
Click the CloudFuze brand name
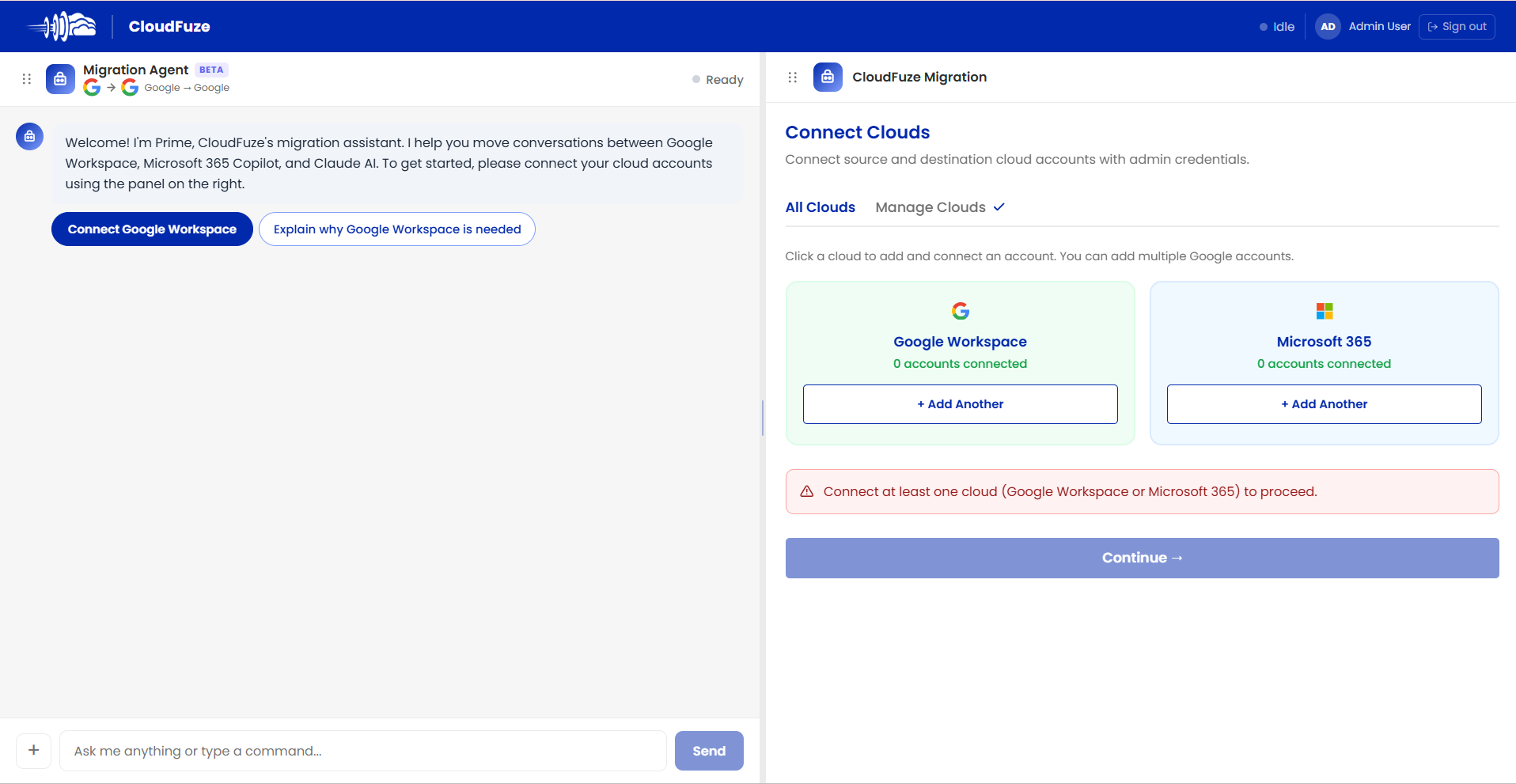coord(169,26)
